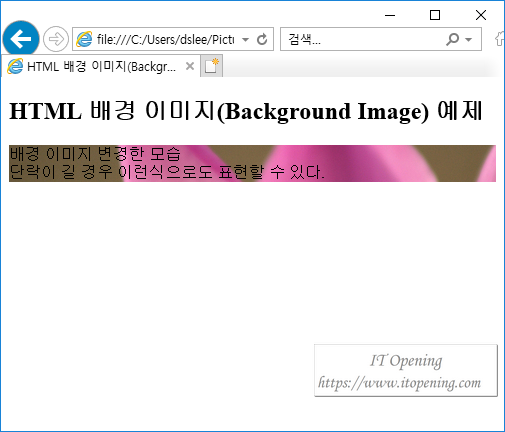Image resolution: width=505 pixels, height=432 pixels.
Task: Open a new tab with the blank tab button
Action: coord(211,66)
